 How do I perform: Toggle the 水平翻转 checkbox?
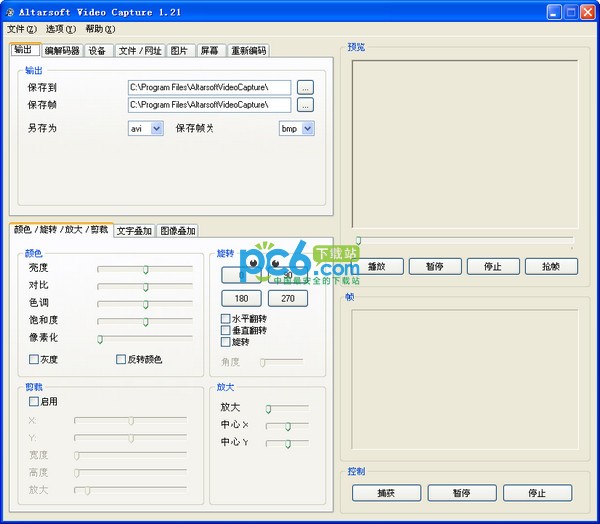click(x=225, y=318)
